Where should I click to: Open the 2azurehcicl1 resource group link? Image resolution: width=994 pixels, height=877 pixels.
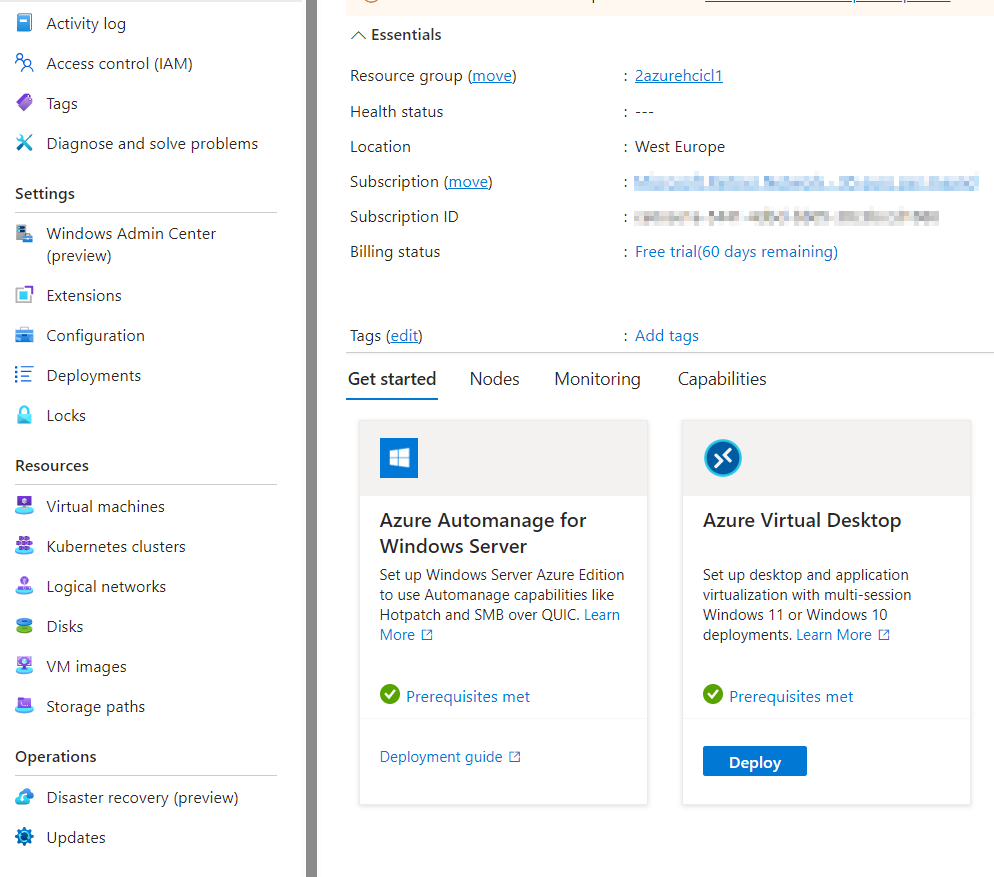tap(678, 75)
